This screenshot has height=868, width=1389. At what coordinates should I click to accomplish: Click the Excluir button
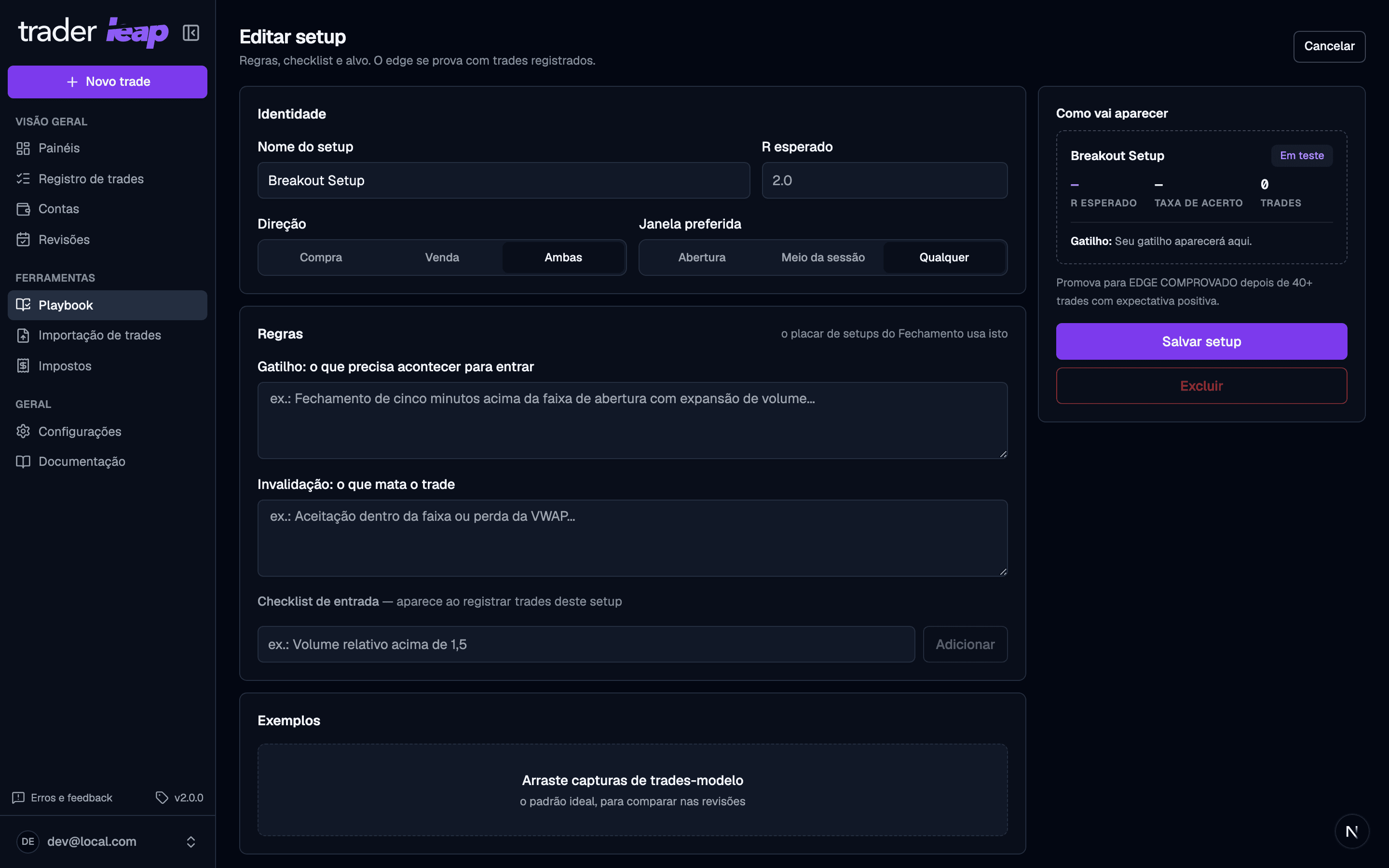tap(1201, 386)
